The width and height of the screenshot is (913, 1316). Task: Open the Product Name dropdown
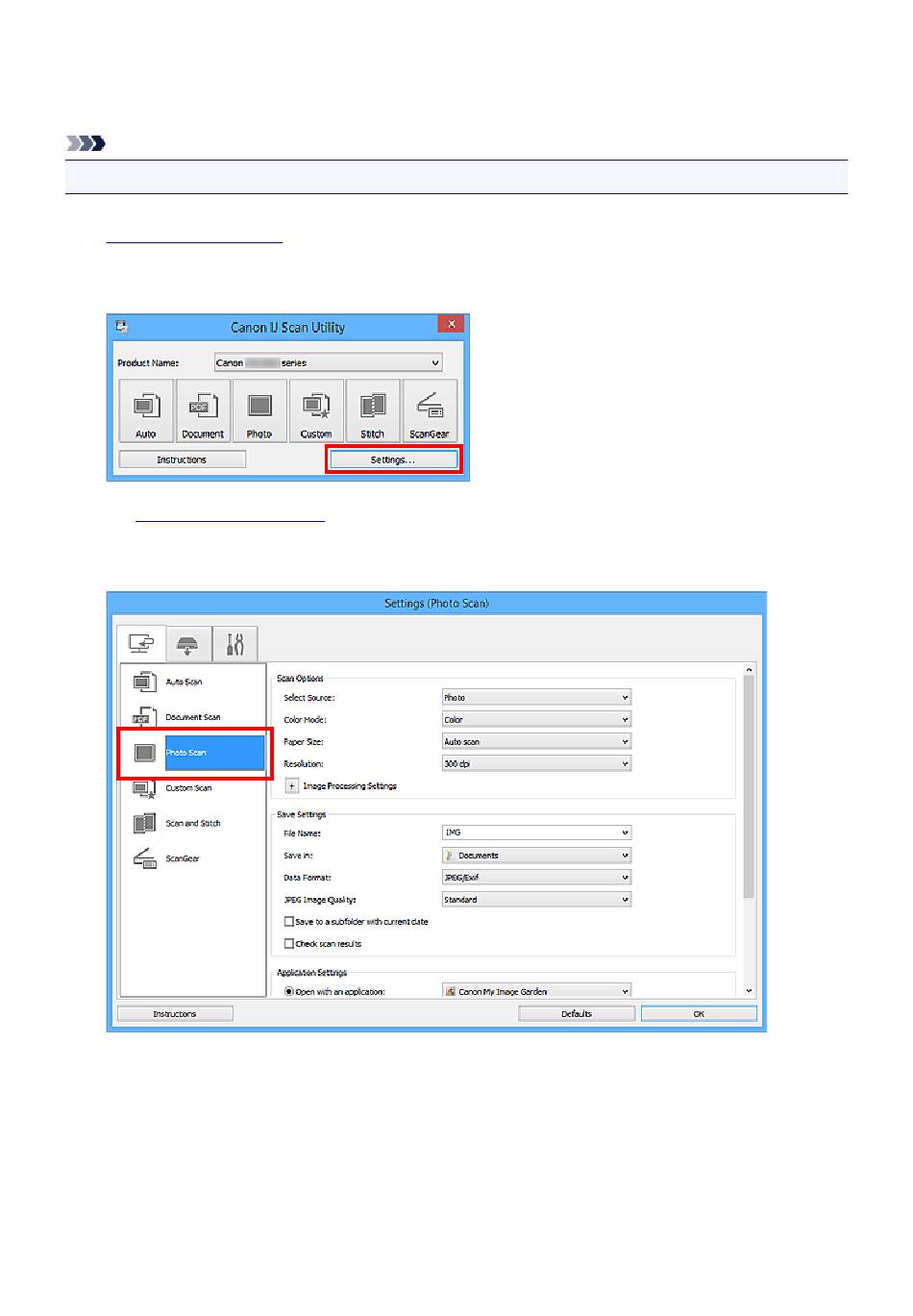328,363
